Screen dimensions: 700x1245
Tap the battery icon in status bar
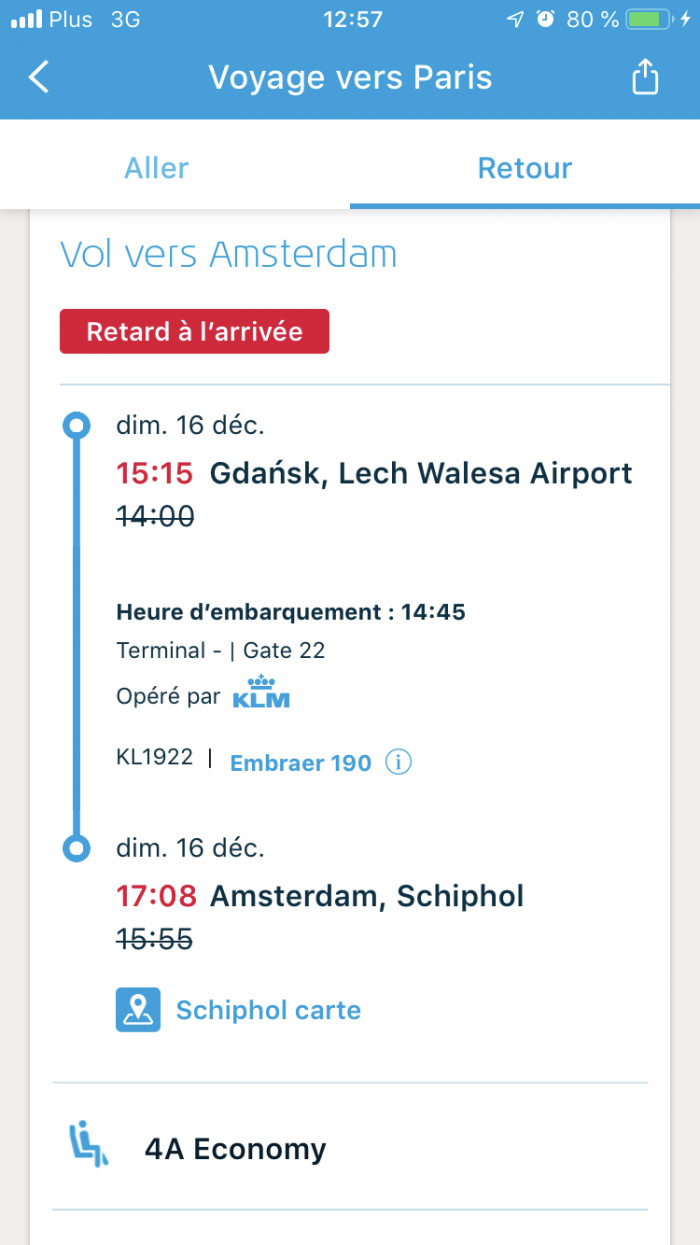[x=655, y=19]
